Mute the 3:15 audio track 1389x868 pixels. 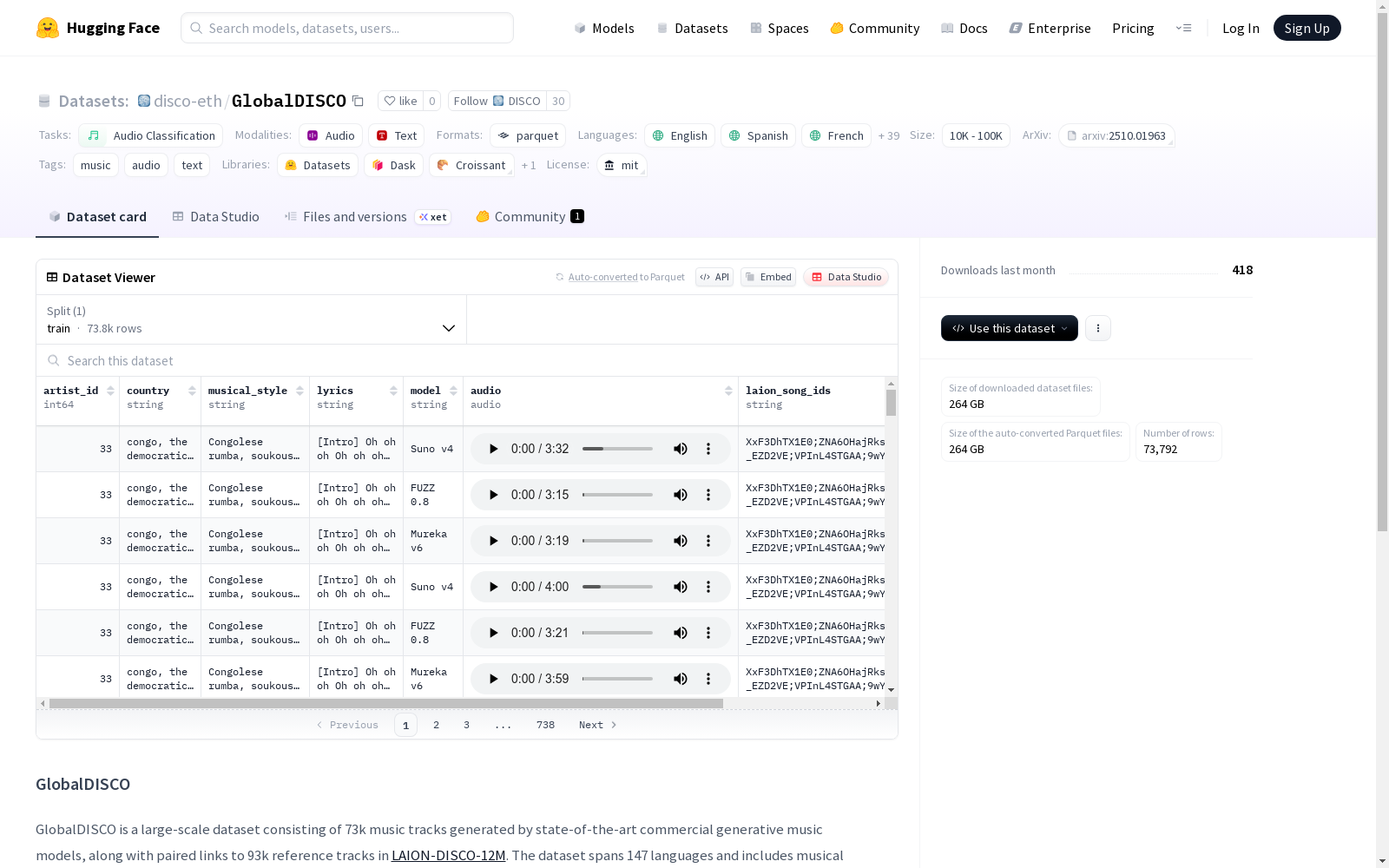point(681,495)
